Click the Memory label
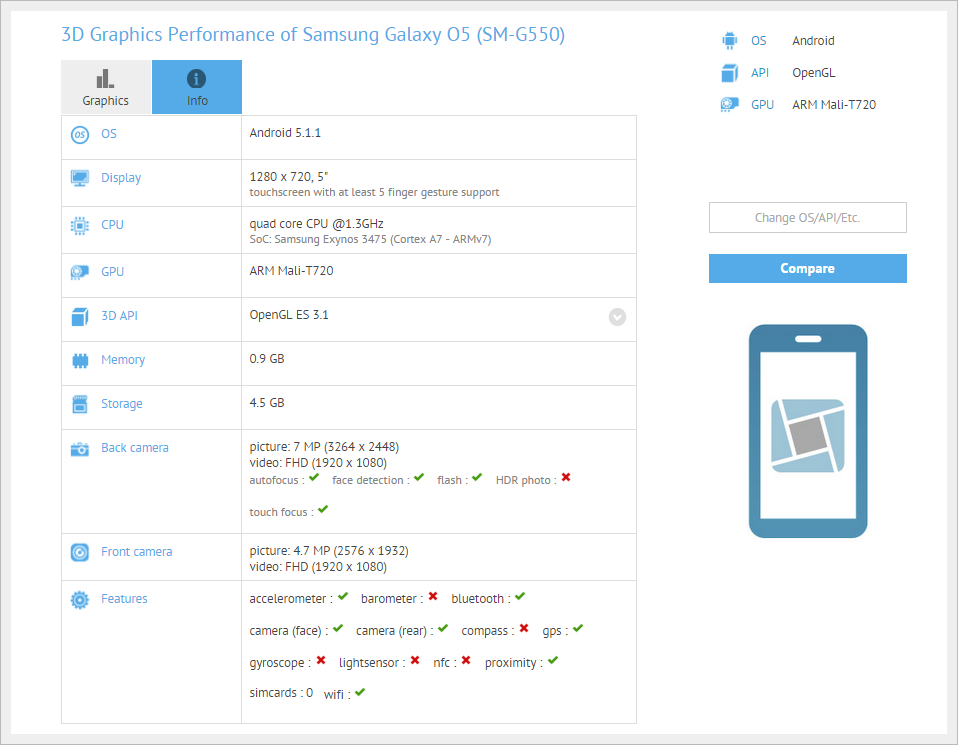 (x=123, y=360)
